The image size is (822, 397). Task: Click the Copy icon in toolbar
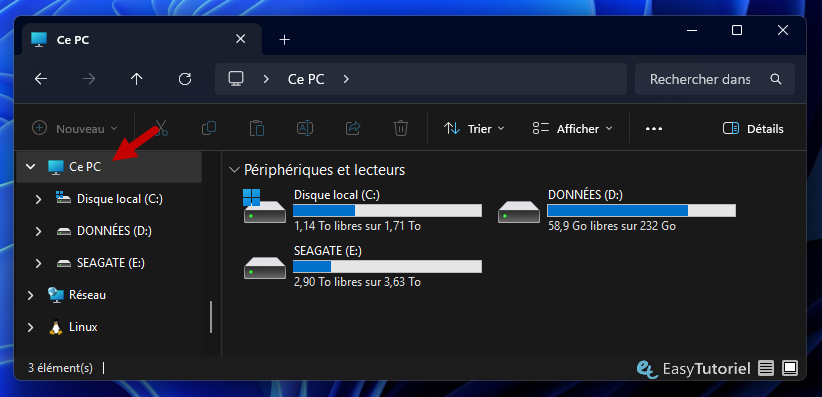coord(209,128)
